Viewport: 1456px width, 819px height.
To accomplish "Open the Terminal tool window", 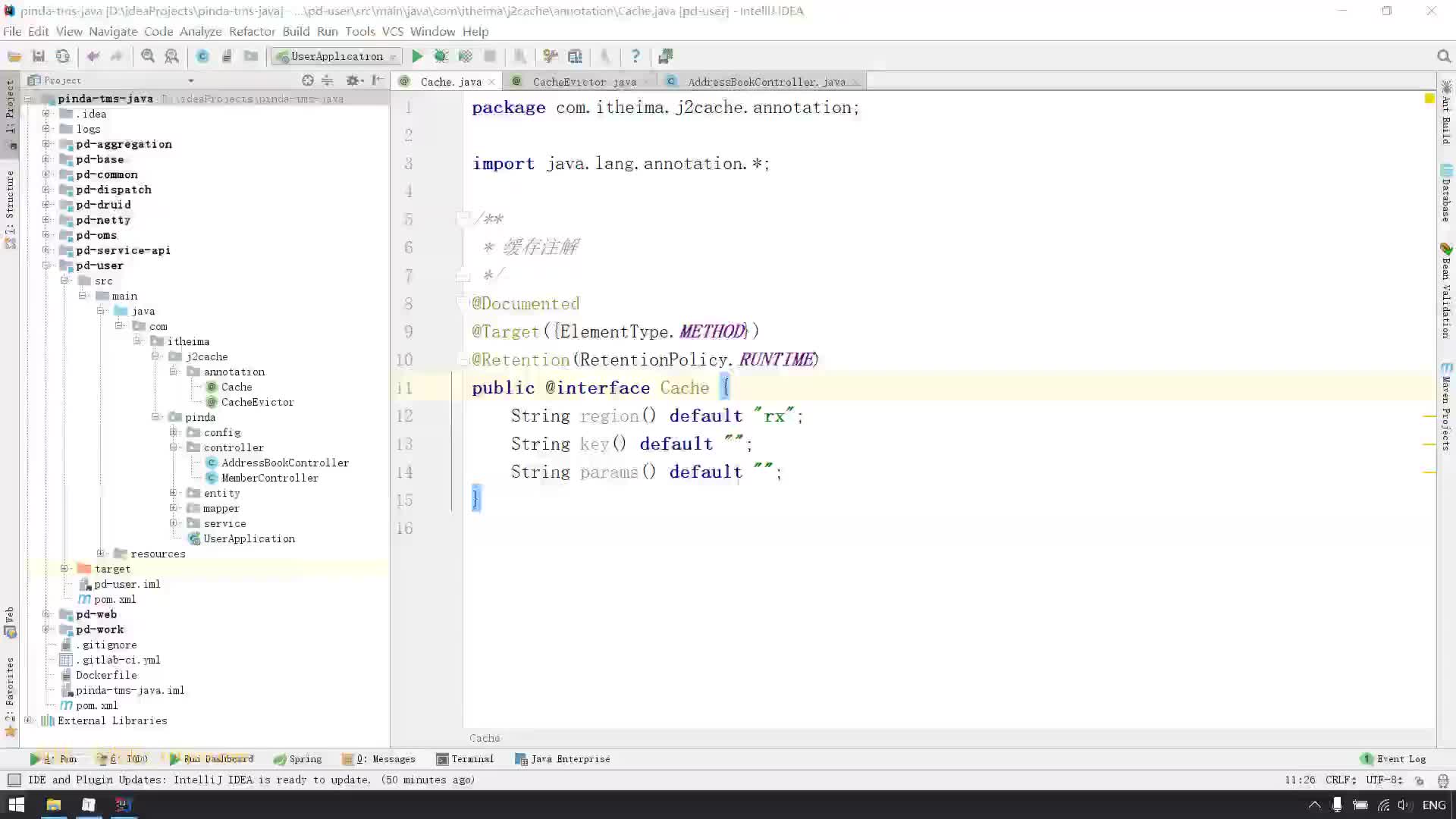I will pos(465,759).
